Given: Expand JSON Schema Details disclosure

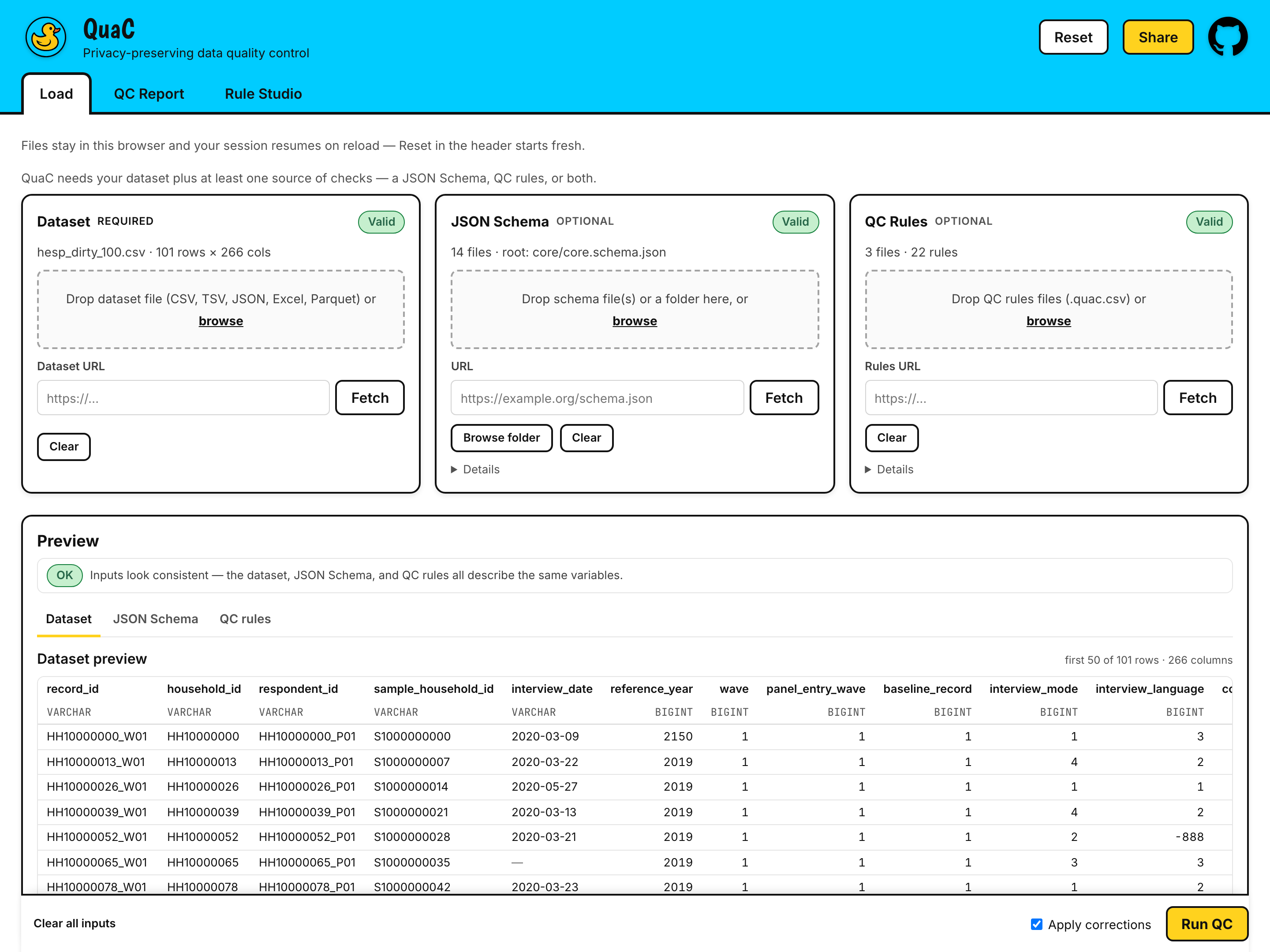Looking at the screenshot, I should coord(475,469).
